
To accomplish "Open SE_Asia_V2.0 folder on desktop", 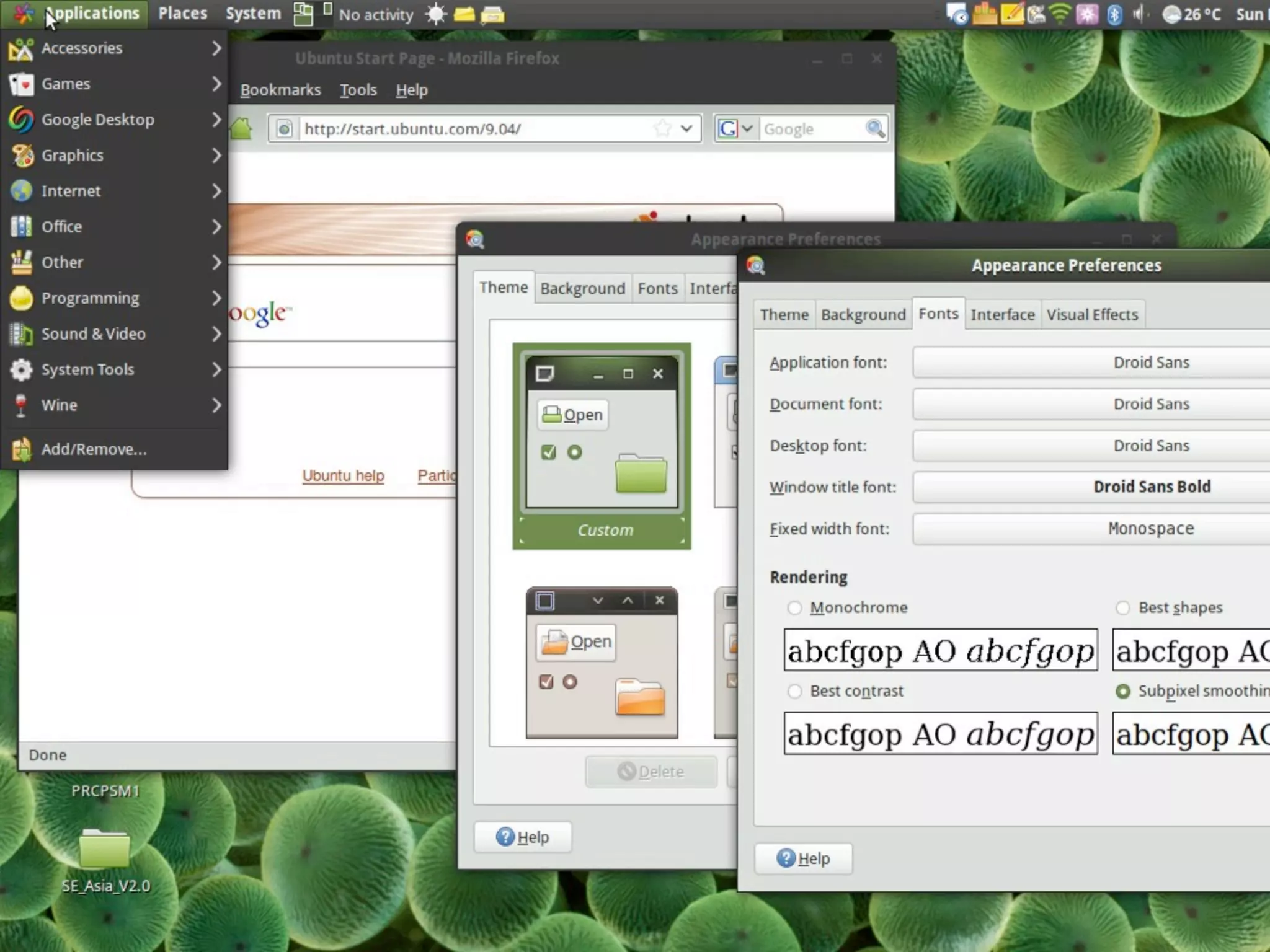I will click(105, 849).
